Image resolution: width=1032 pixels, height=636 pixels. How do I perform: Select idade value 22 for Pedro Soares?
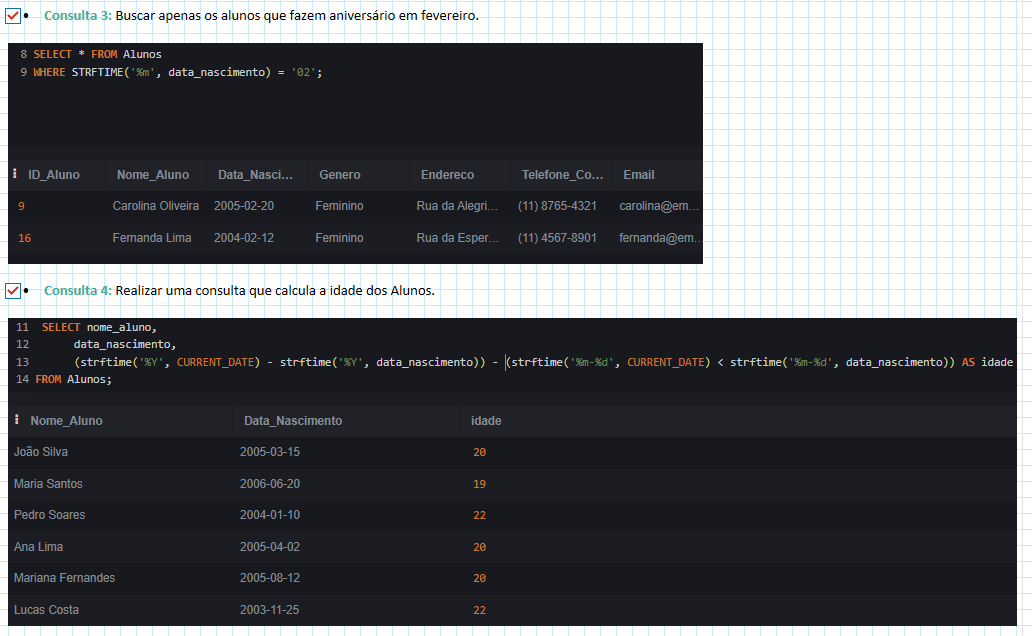[480, 516]
